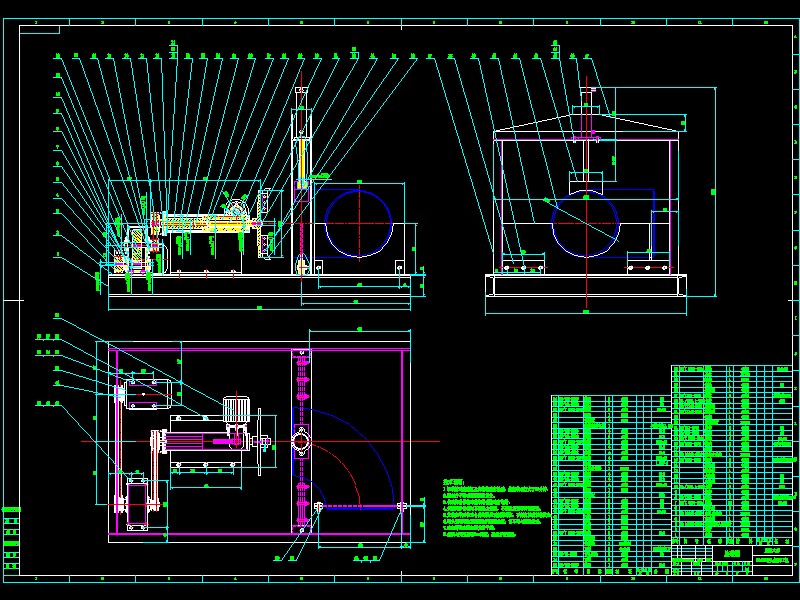Click the green gear wheel above the spindle

[236, 208]
